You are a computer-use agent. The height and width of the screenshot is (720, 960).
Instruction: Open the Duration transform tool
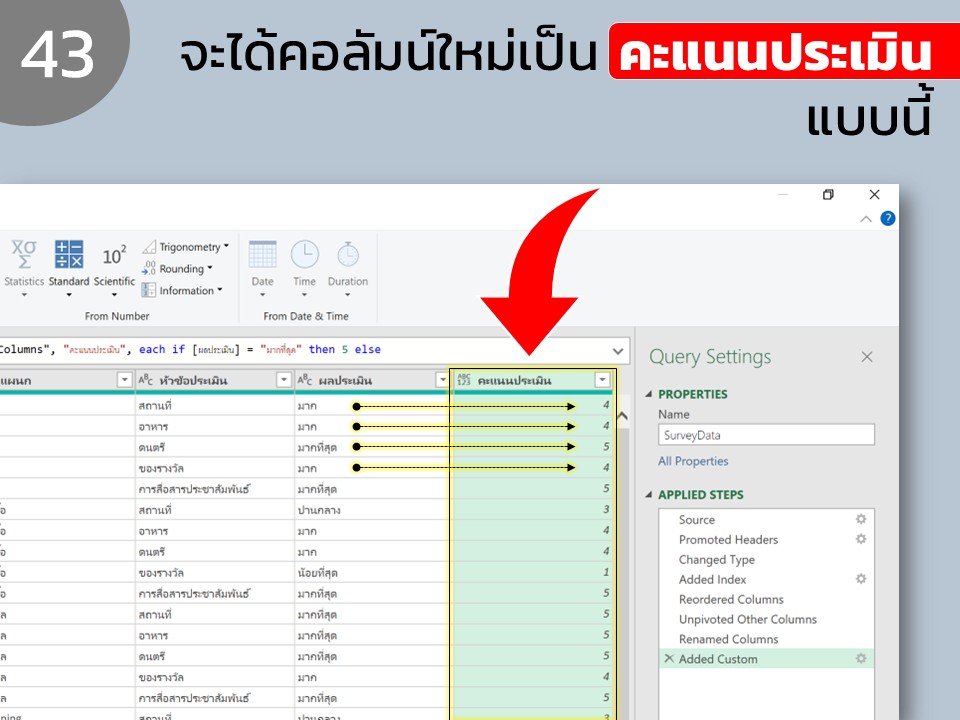348,268
